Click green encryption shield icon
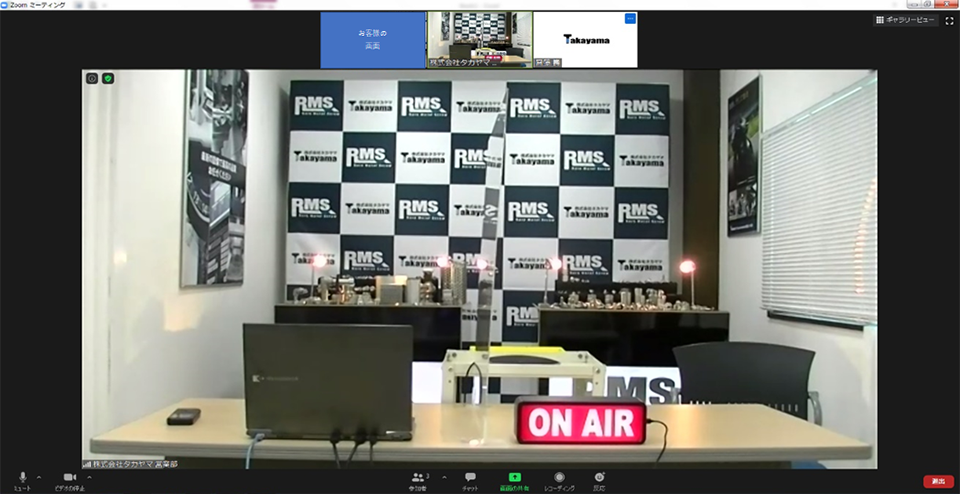The width and height of the screenshot is (960, 494). (108, 78)
